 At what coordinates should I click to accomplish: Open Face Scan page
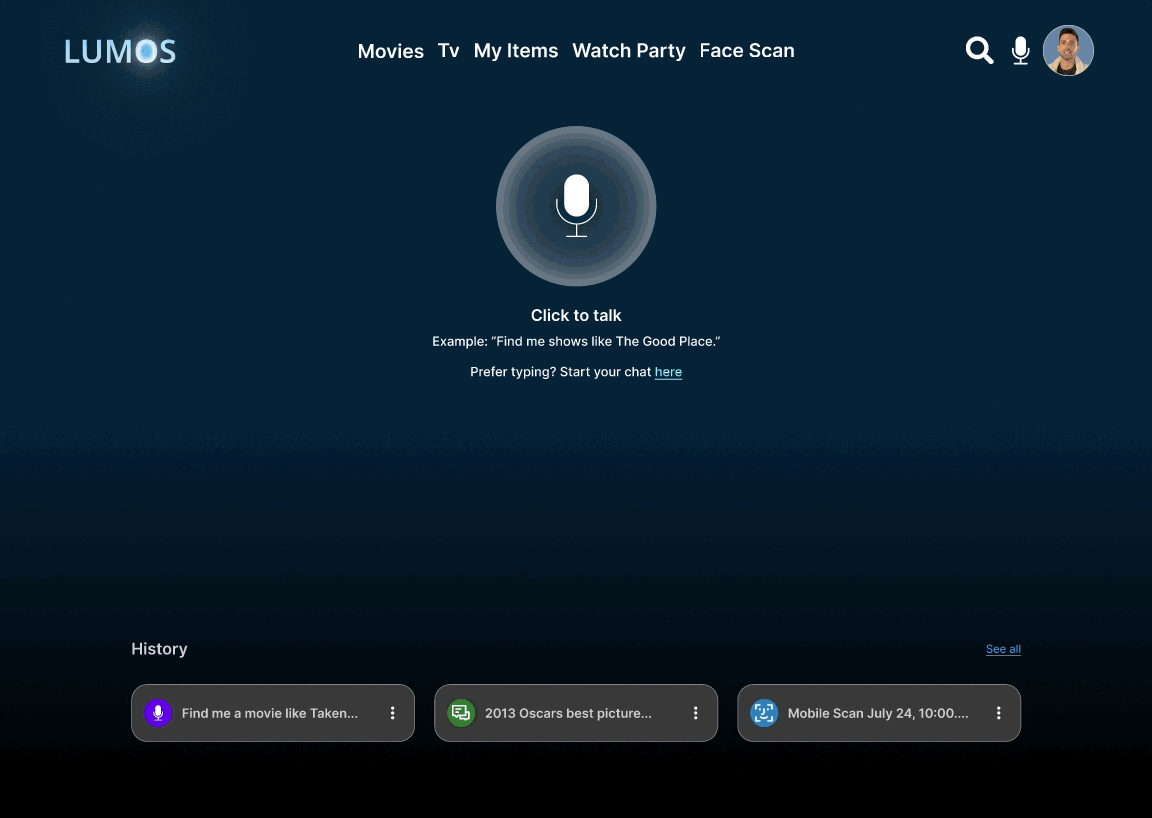pos(746,51)
